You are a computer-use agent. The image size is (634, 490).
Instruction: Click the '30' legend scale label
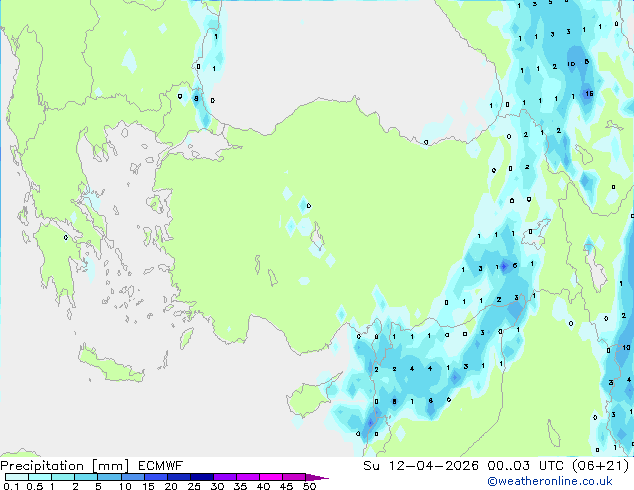point(217,486)
